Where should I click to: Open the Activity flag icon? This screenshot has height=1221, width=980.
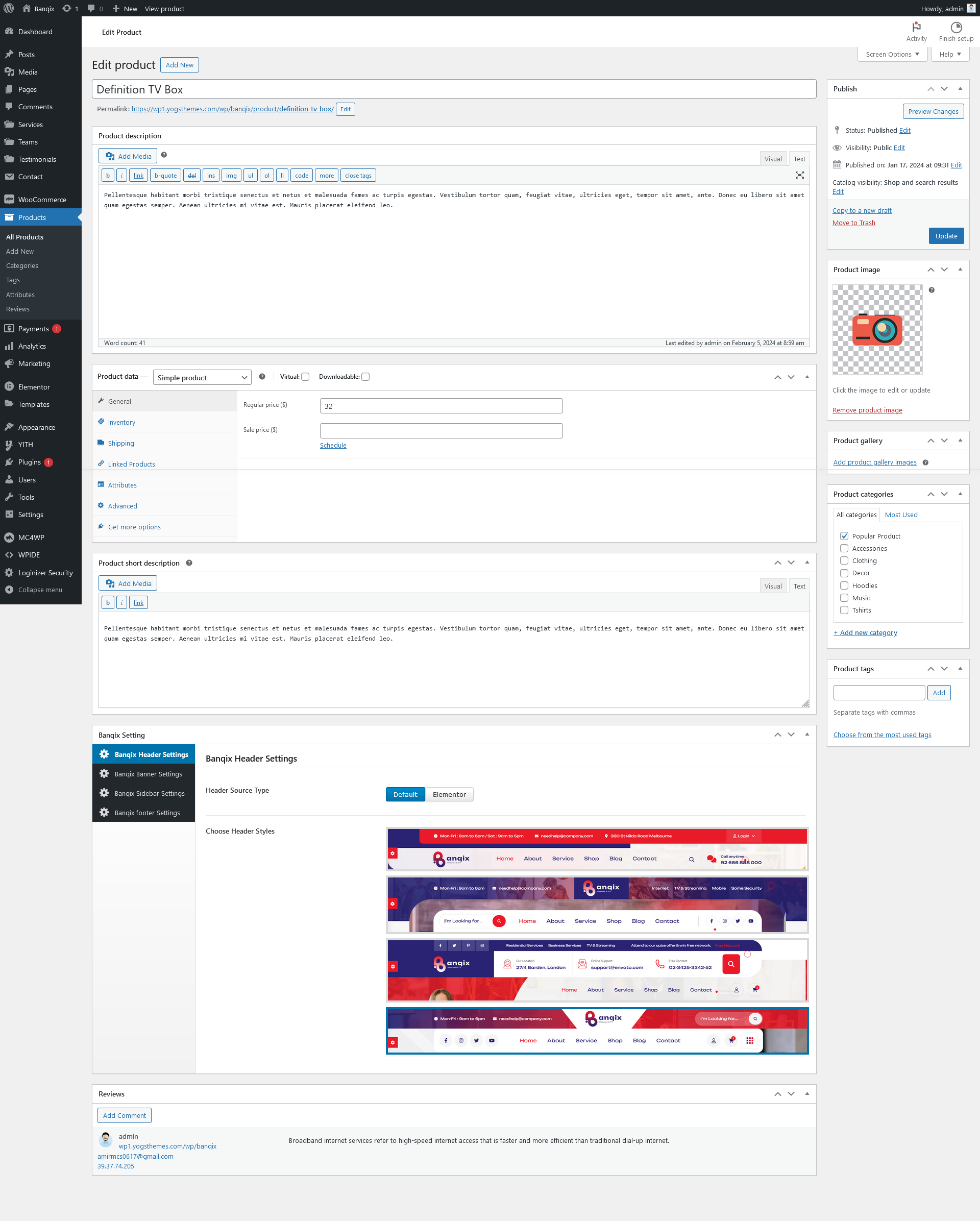click(916, 27)
